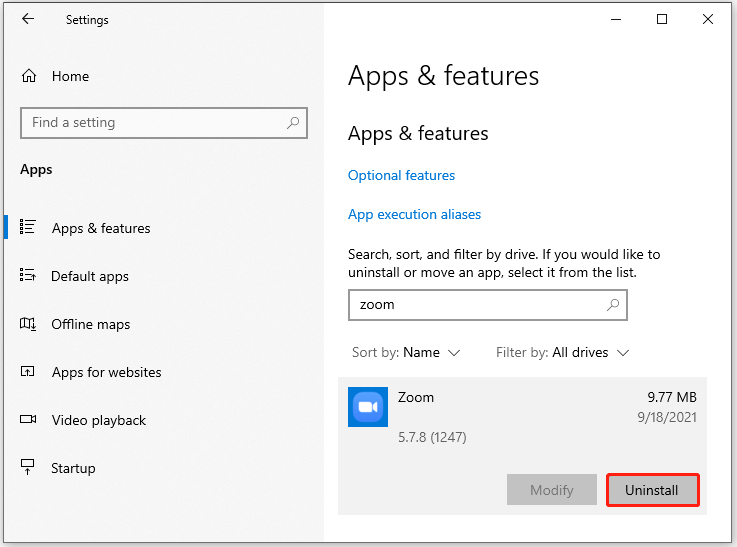Click the app search field containing zoom
Screen dimensions: 737x547
pyautogui.click(x=487, y=305)
